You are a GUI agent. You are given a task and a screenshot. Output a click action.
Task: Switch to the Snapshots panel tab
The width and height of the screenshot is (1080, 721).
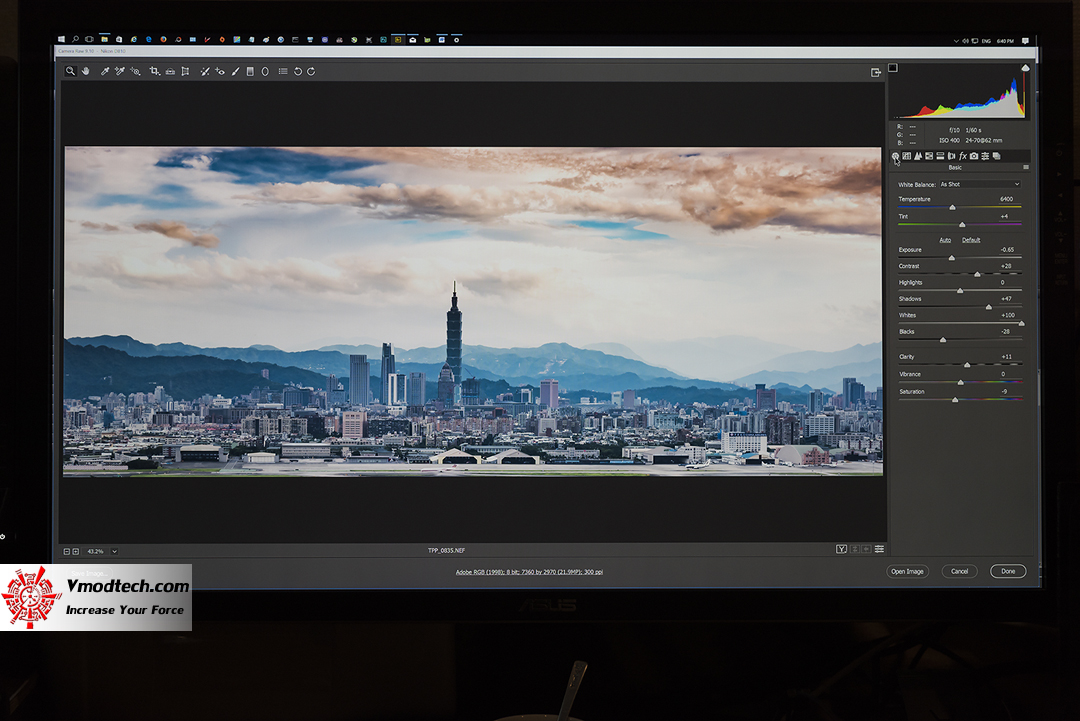click(996, 156)
